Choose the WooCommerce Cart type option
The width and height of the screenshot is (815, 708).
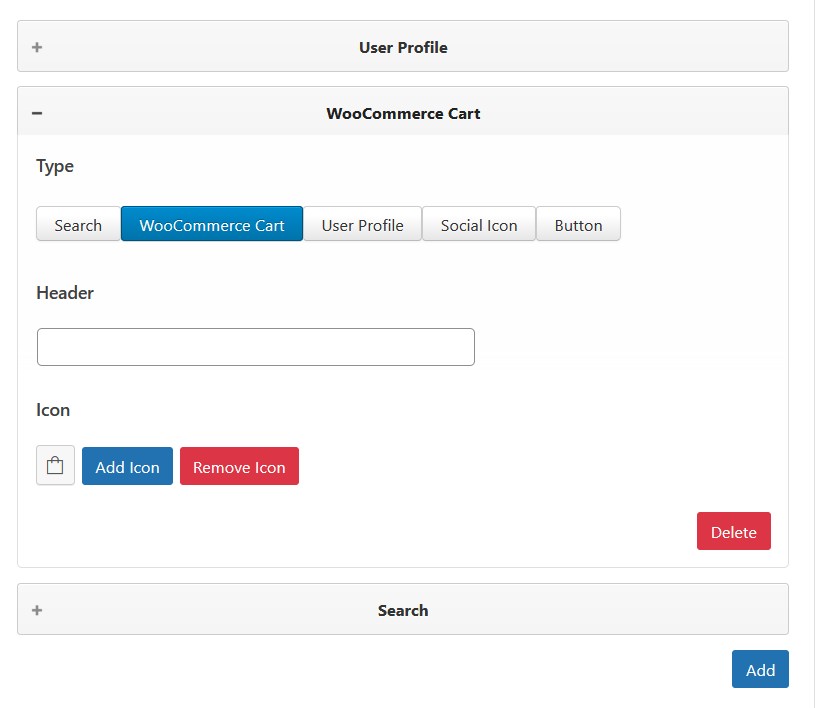click(x=212, y=225)
